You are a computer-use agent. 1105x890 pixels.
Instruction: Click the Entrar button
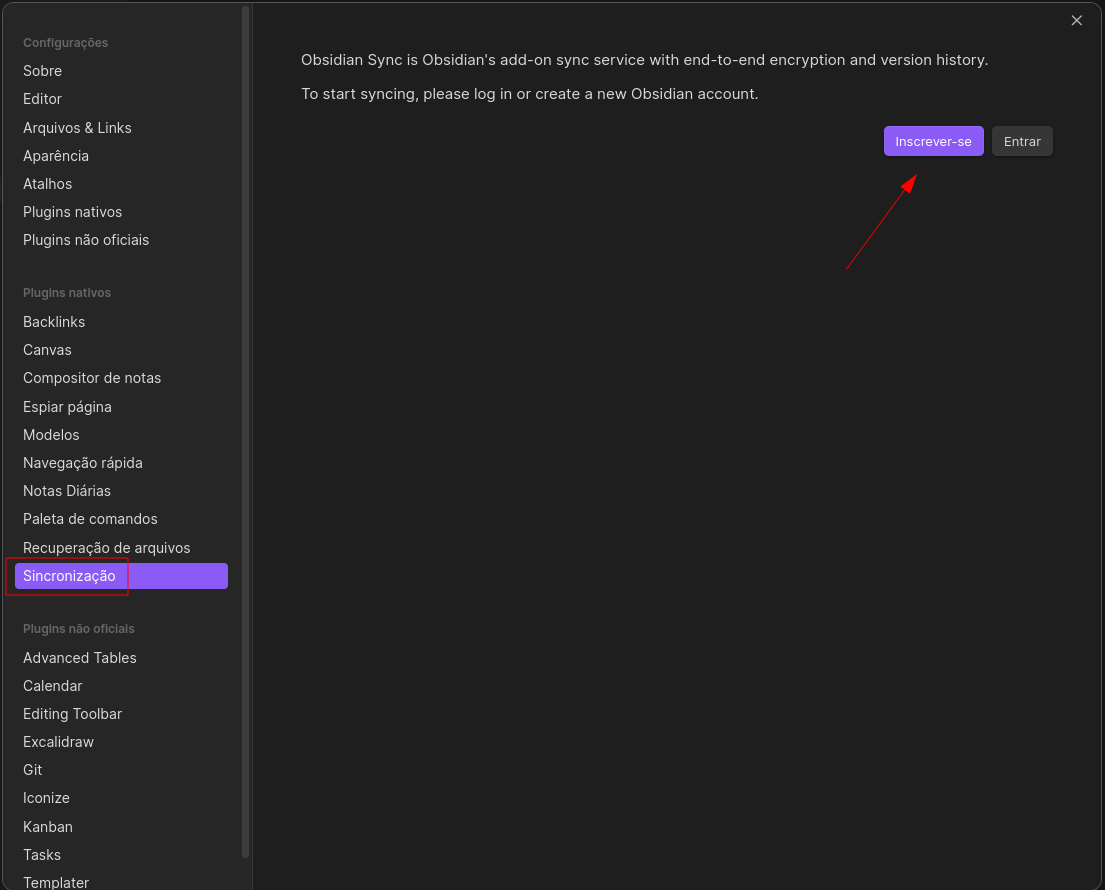1022,141
